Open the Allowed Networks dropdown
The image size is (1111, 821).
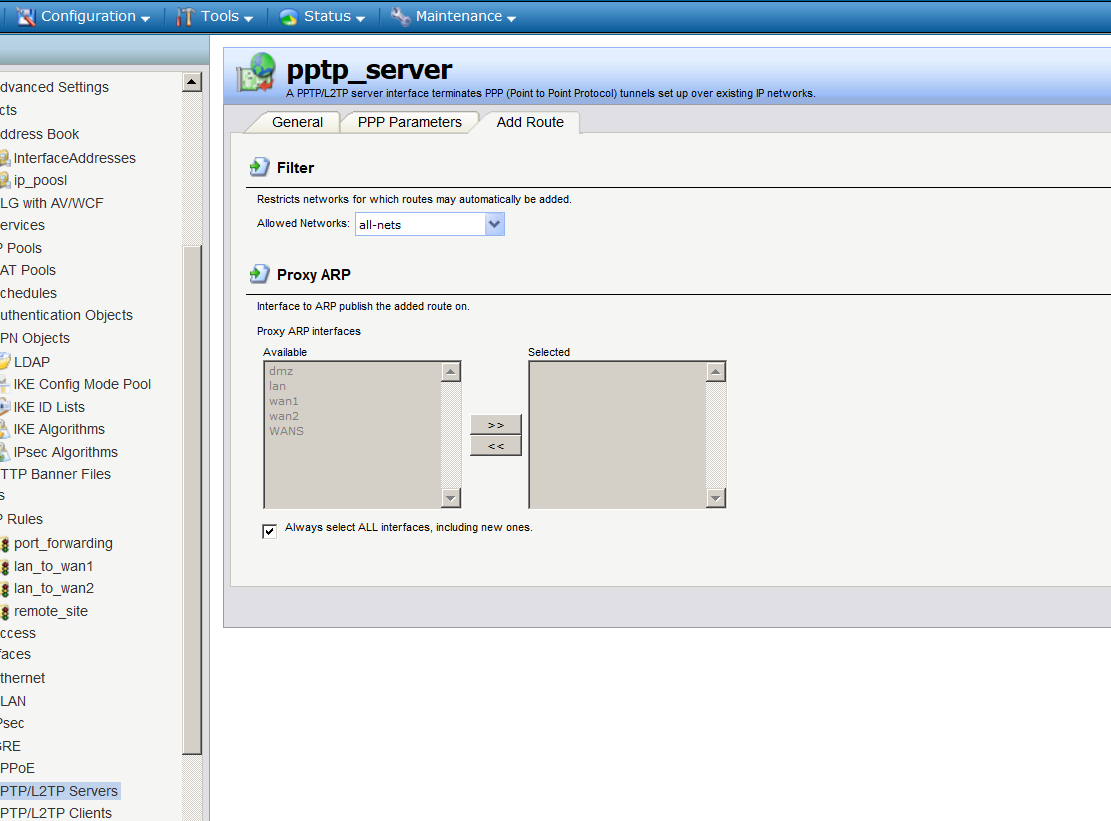[429, 225]
